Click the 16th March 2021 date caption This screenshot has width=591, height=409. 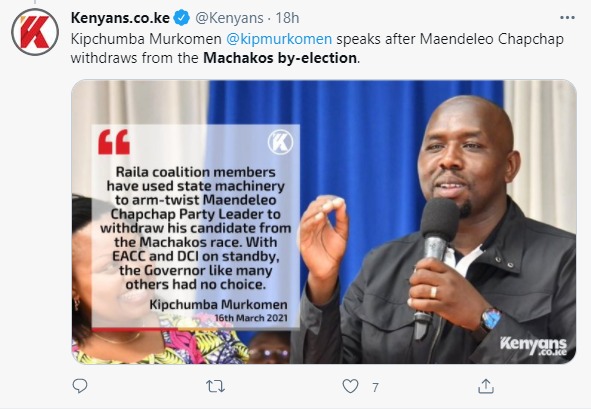[x=251, y=318]
